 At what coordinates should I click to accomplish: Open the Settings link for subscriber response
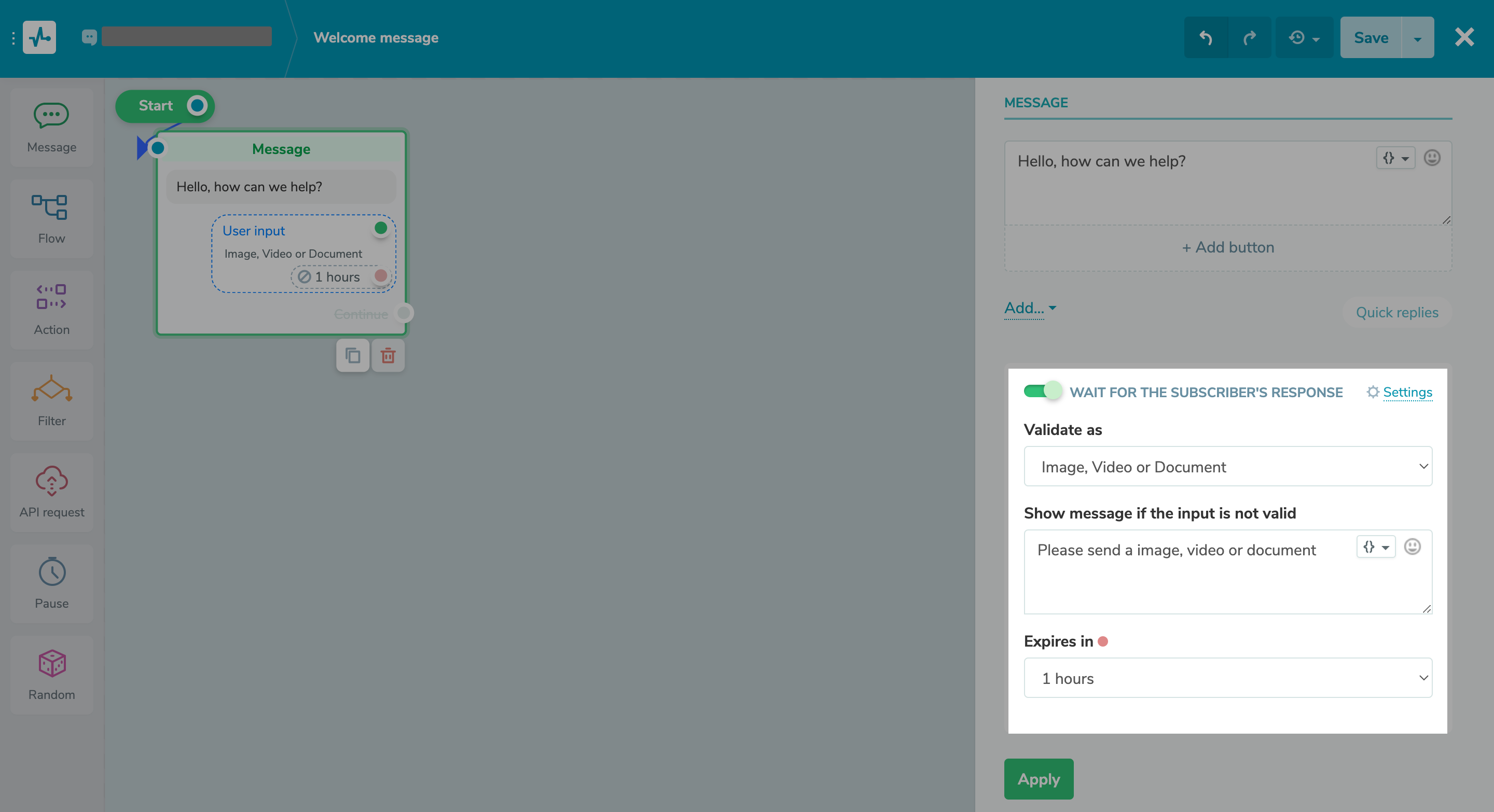click(1406, 392)
